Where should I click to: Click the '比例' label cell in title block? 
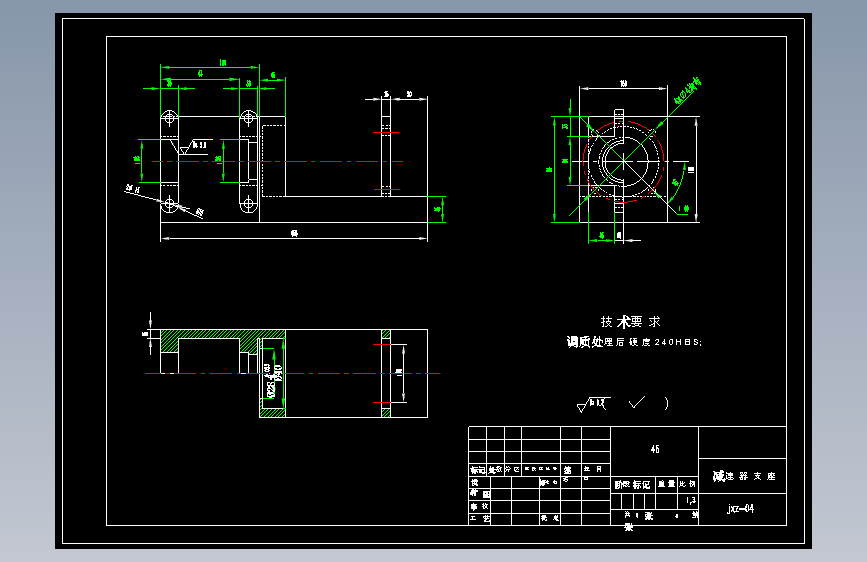coord(687,484)
